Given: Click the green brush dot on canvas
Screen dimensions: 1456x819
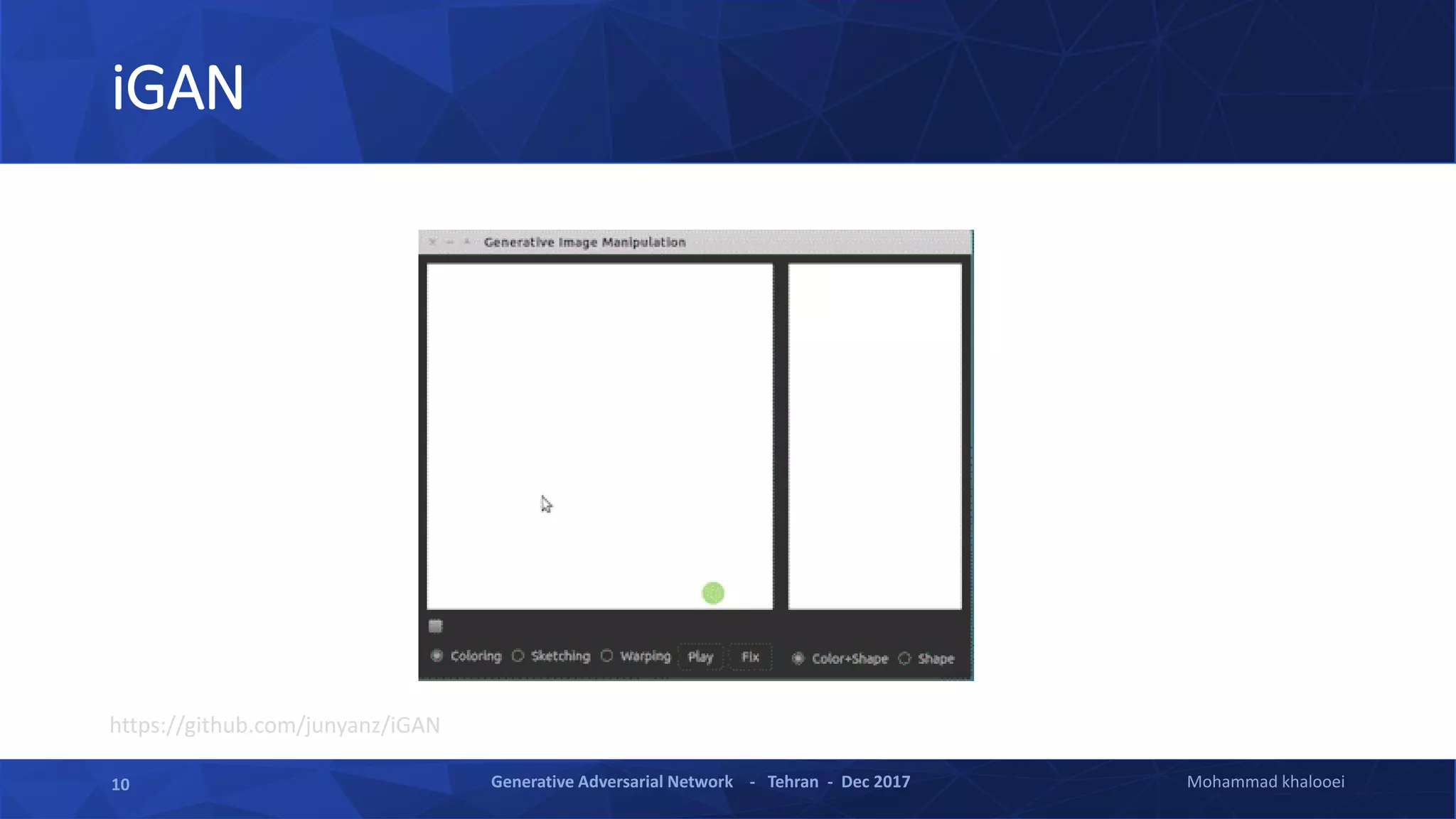Looking at the screenshot, I should (713, 593).
